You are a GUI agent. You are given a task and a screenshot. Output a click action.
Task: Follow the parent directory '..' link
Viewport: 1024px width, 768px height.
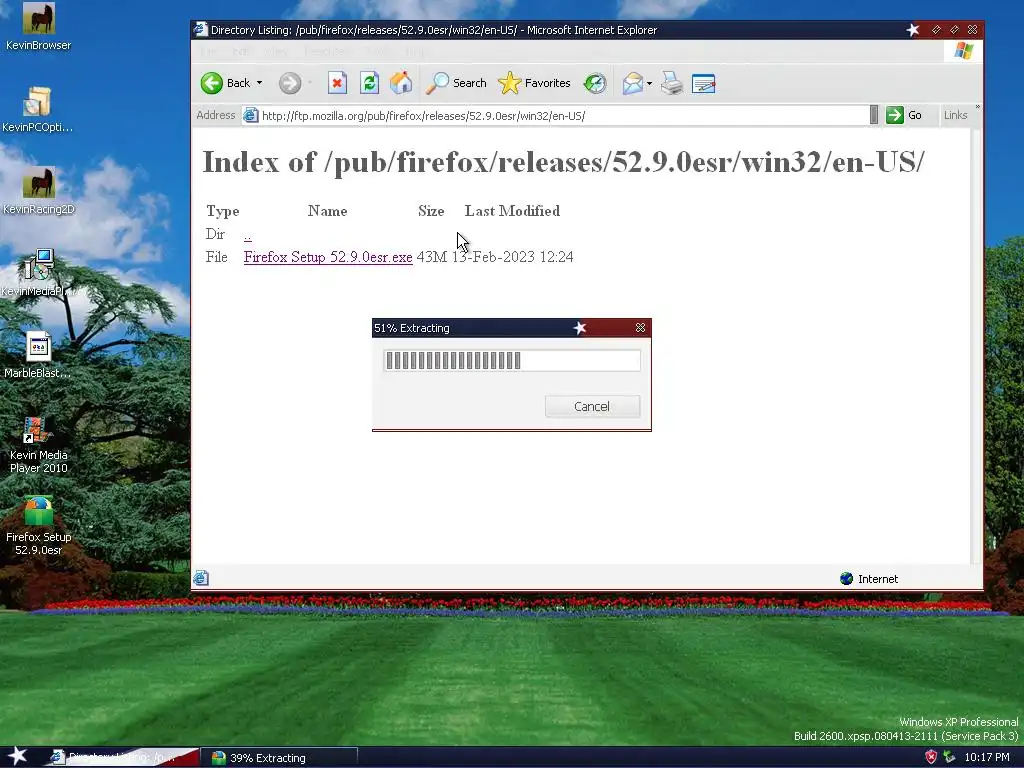(248, 235)
